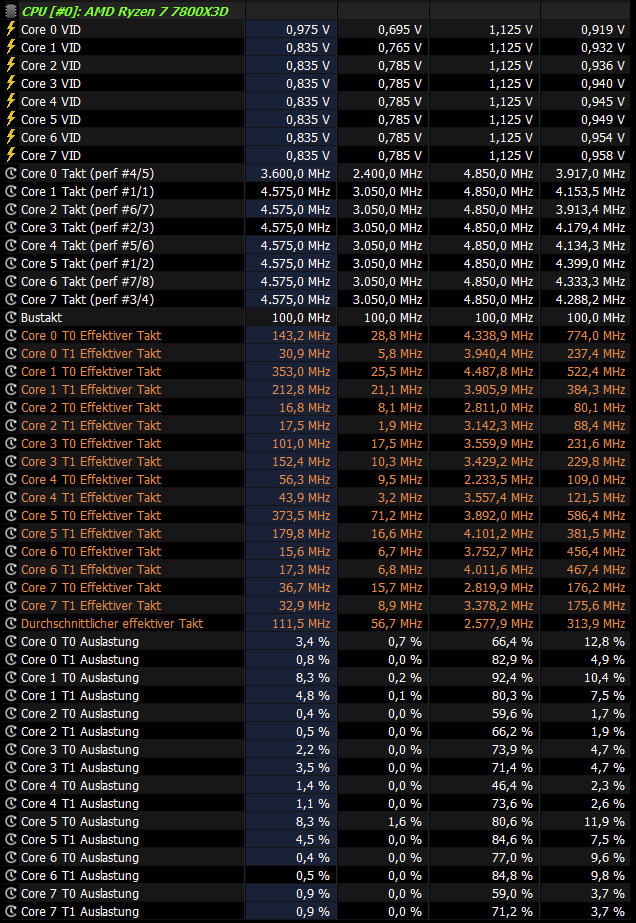Click the lightning icon beside Core 1 VID
Viewport: 636px width, 923px height.
coord(10,47)
